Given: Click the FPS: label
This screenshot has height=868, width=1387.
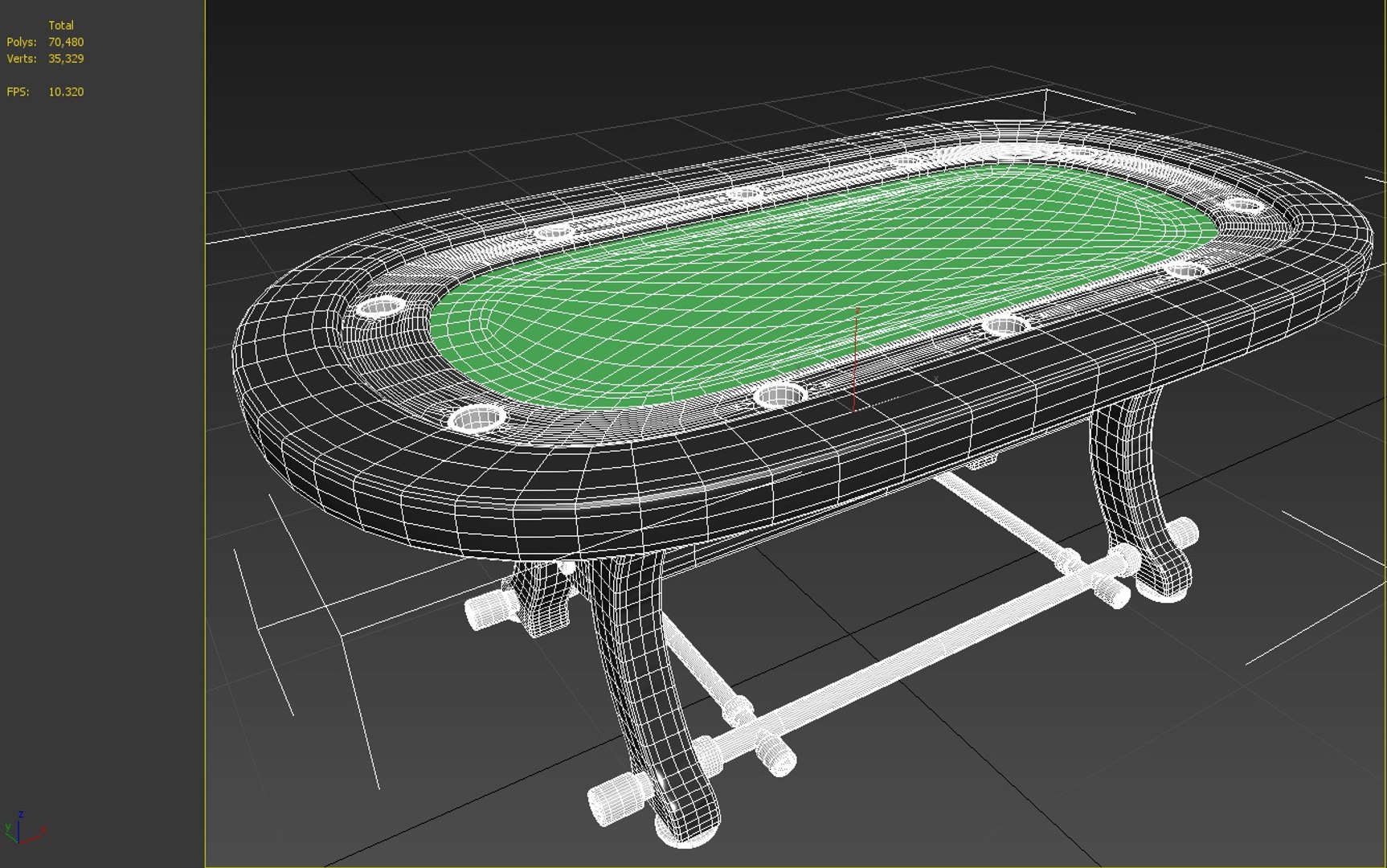Looking at the screenshot, I should click(x=18, y=92).
